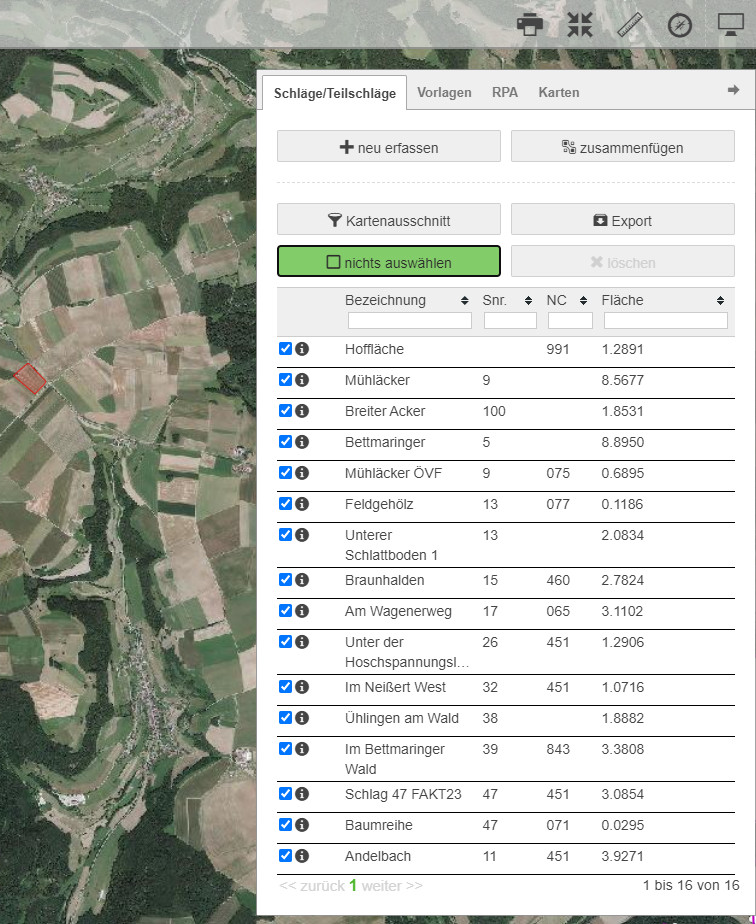The width and height of the screenshot is (756, 924).
Task: Filter by Kartenausschnitt button
Action: pyautogui.click(x=389, y=219)
